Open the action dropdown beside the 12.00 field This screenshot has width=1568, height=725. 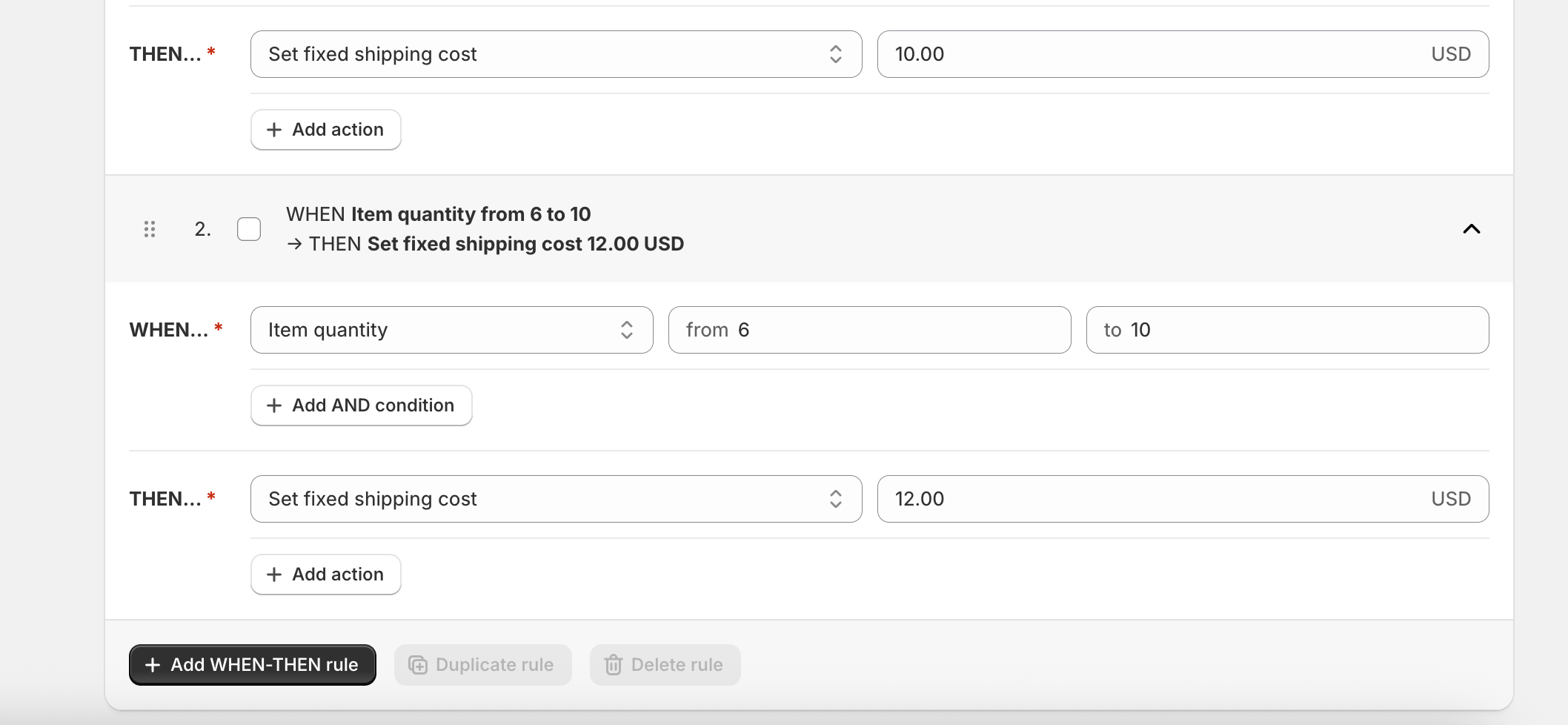[557, 499]
